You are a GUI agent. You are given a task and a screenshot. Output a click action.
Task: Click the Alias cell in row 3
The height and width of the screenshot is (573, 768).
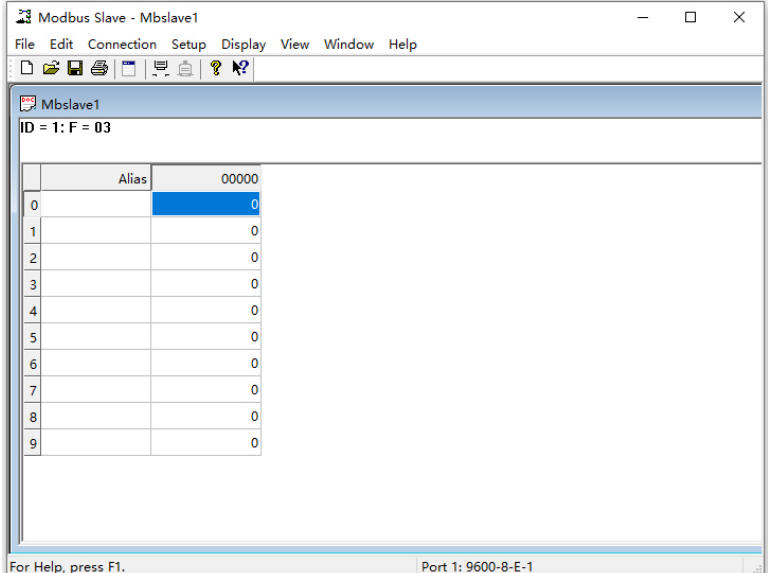pyautogui.click(x=96, y=284)
